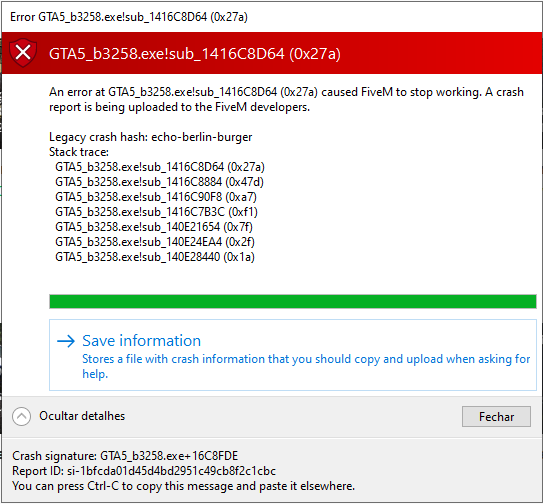The image size is (543, 504).
Task: Click the Legacy crash hash echo-berlin-burger line
Action: [x=151, y=137]
